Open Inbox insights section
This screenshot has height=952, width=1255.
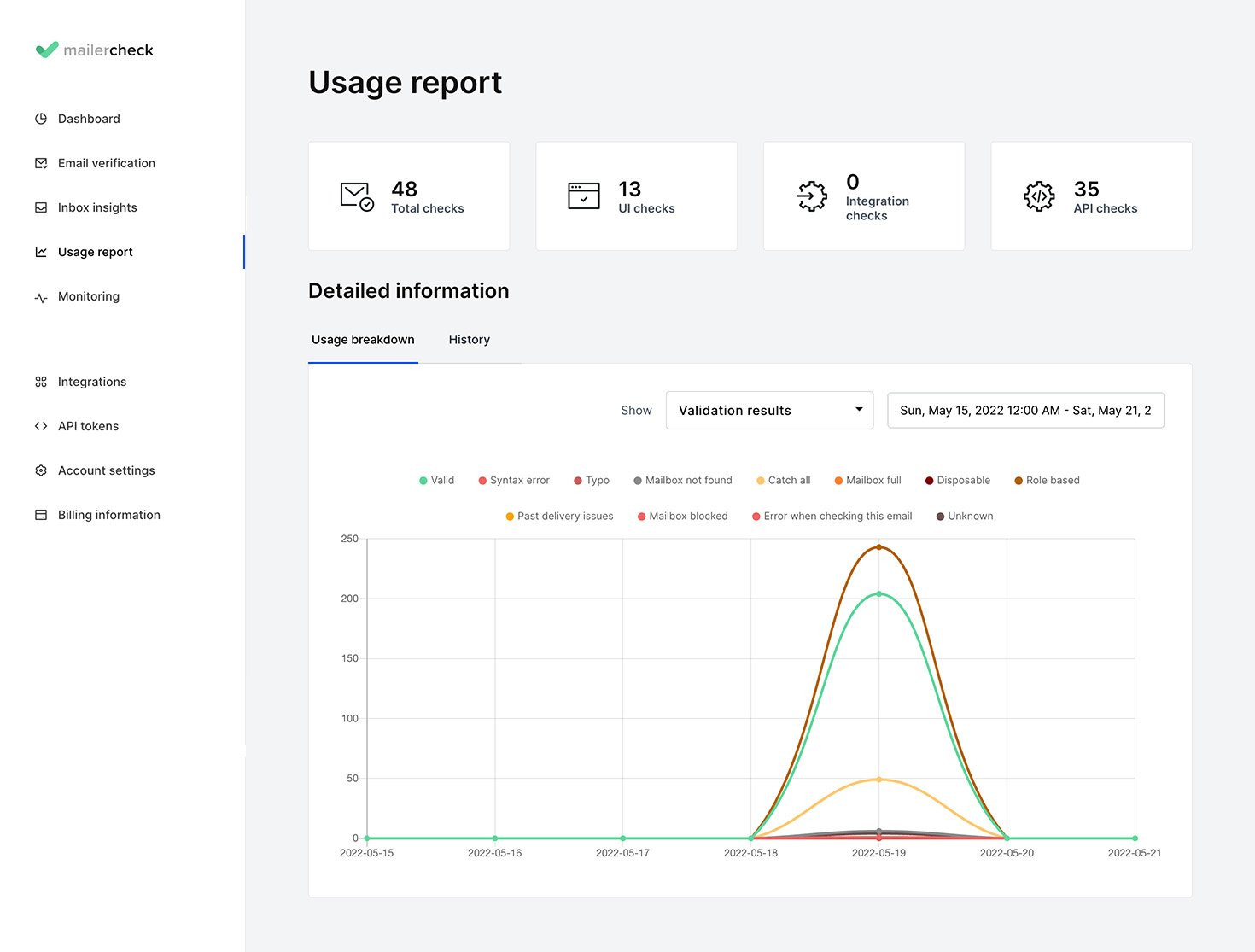pos(97,207)
